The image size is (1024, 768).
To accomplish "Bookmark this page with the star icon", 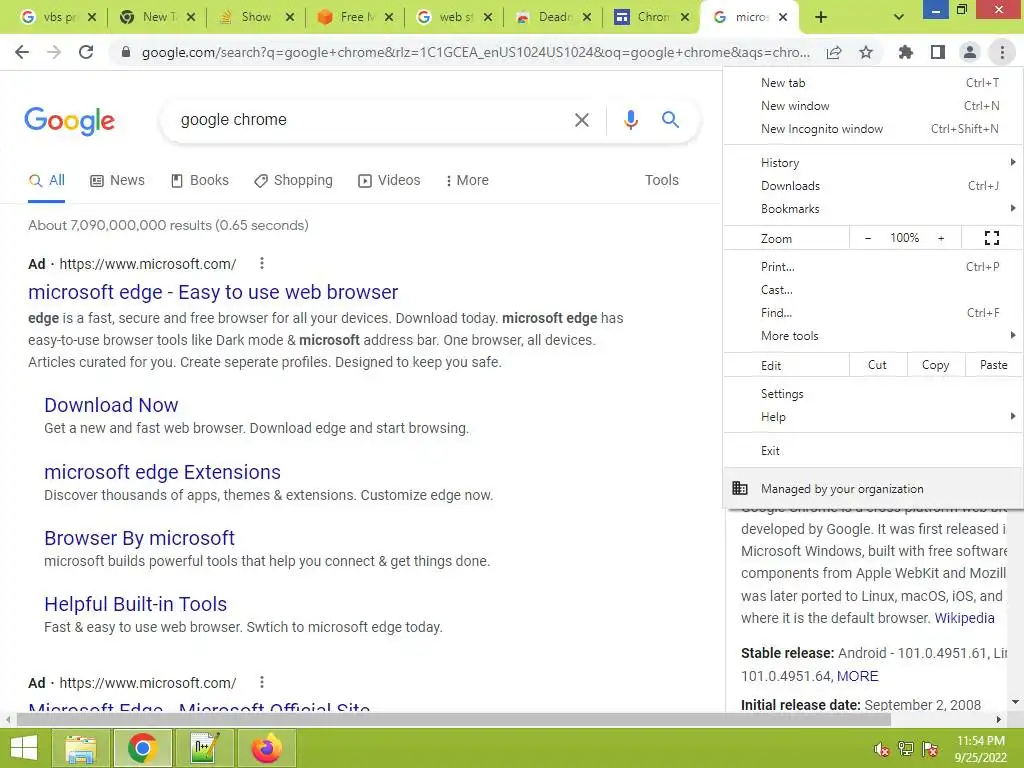I will (x=866, y=52).
